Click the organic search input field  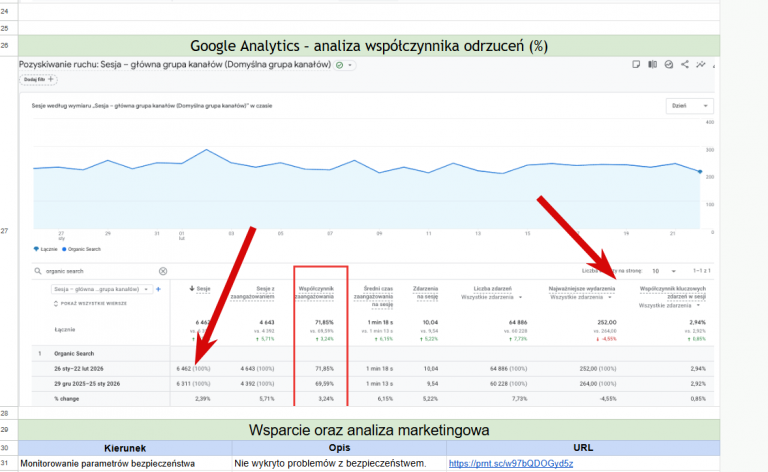click(98, 271)
